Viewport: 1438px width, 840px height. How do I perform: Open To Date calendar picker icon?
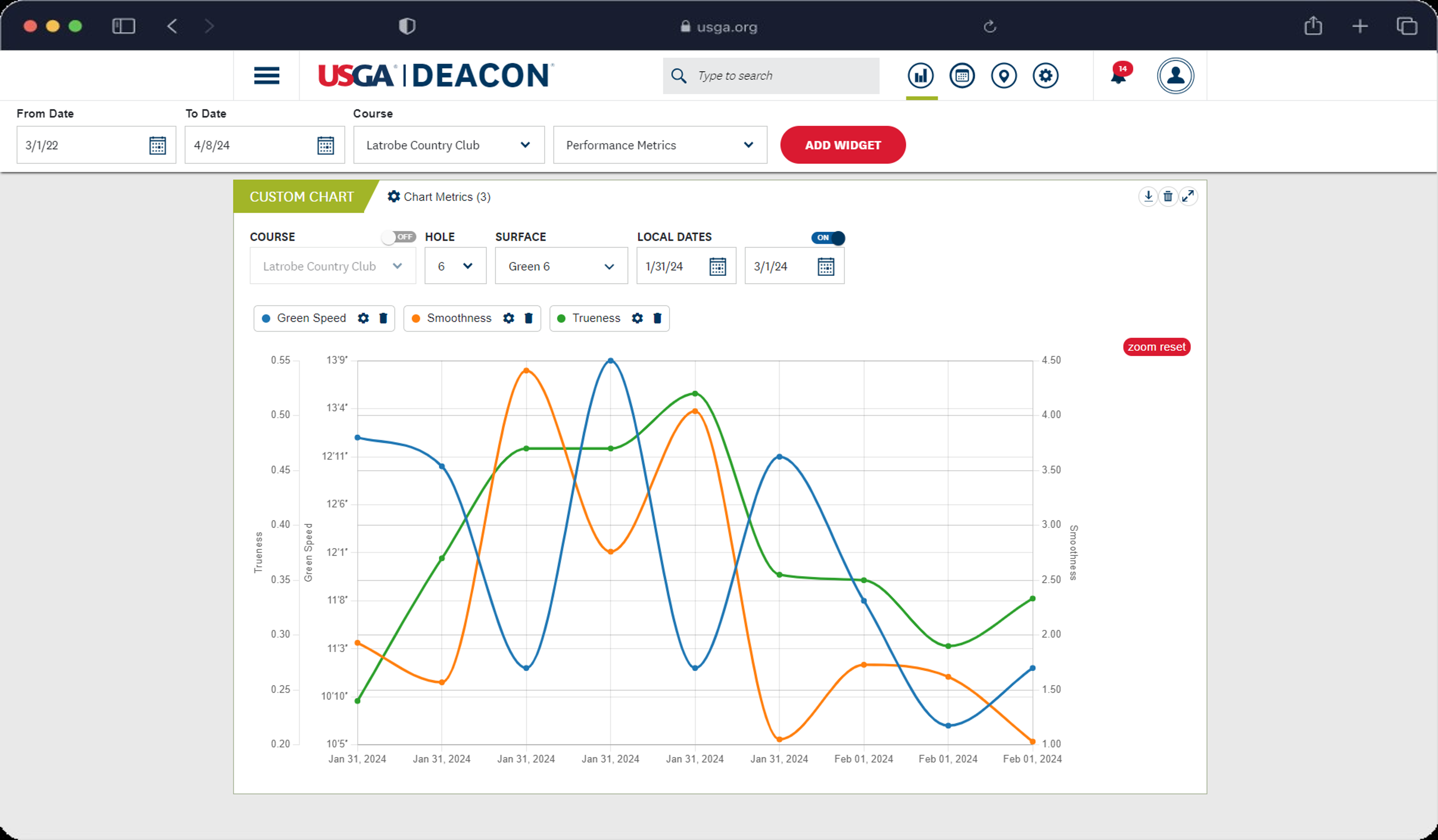(x=325, y=145)
